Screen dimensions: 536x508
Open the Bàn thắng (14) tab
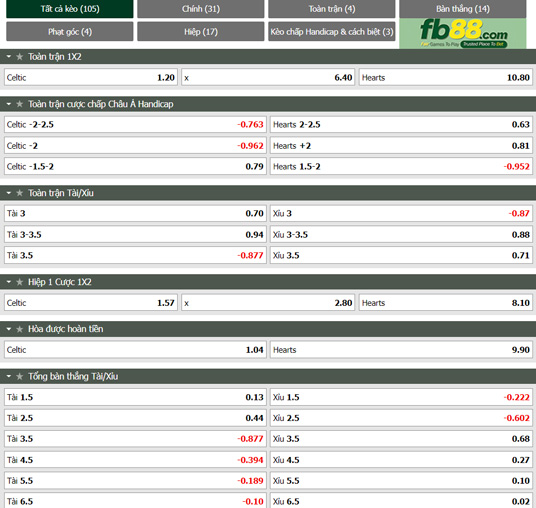coord(463,9)
